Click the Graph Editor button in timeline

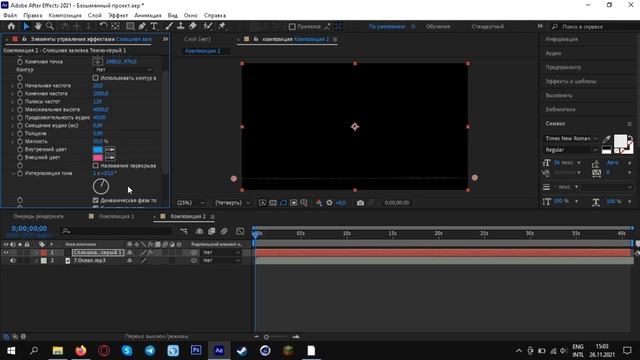click(240, 231)
